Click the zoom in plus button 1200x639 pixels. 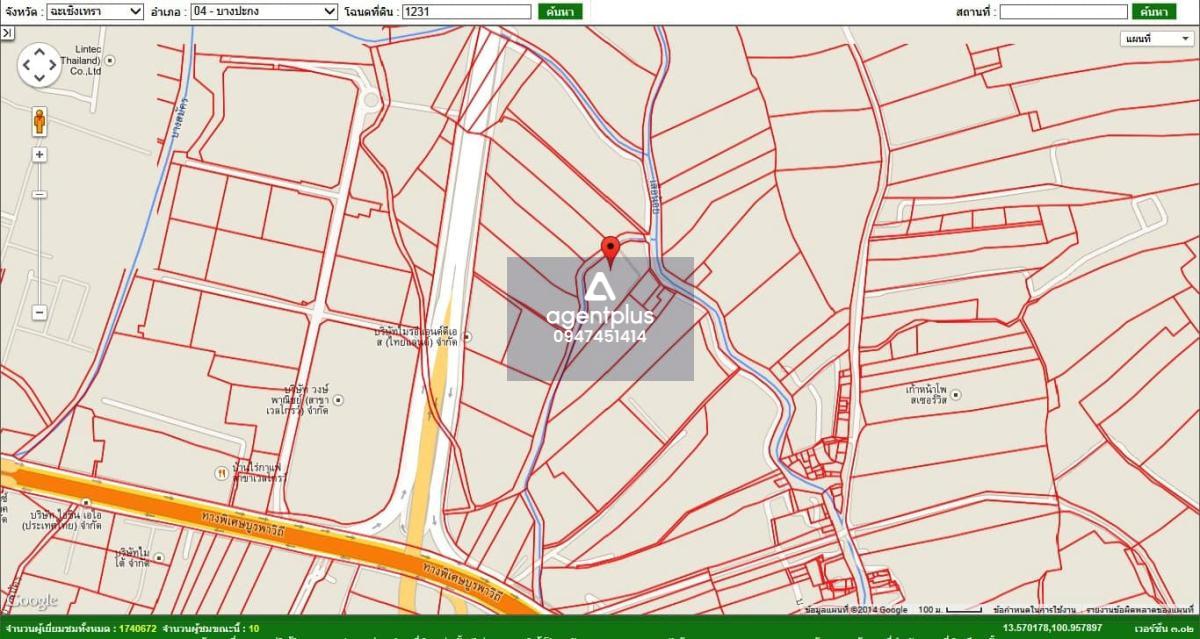tap(39, 155)
